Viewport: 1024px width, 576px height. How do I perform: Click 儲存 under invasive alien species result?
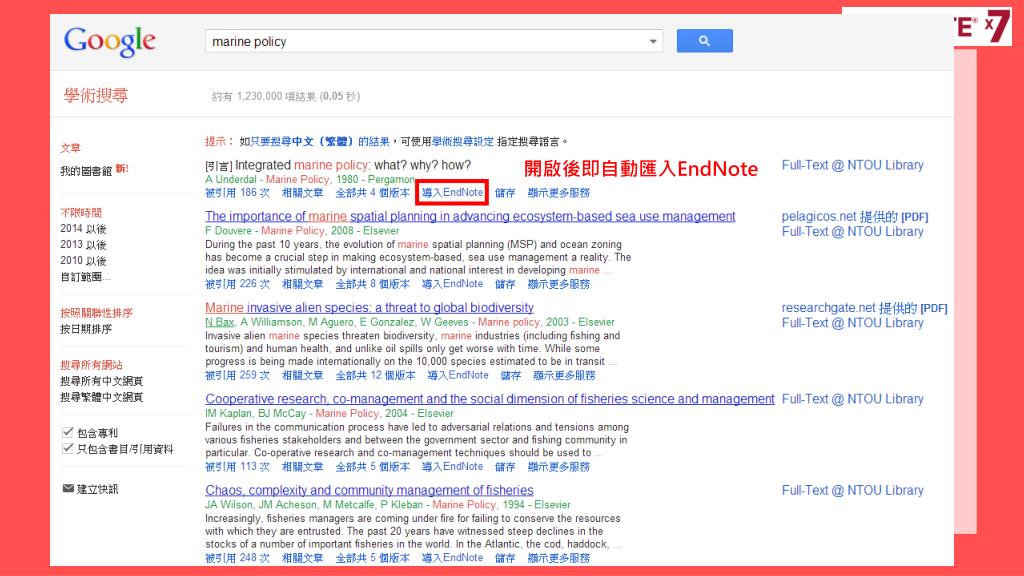[x=511, y=376]
